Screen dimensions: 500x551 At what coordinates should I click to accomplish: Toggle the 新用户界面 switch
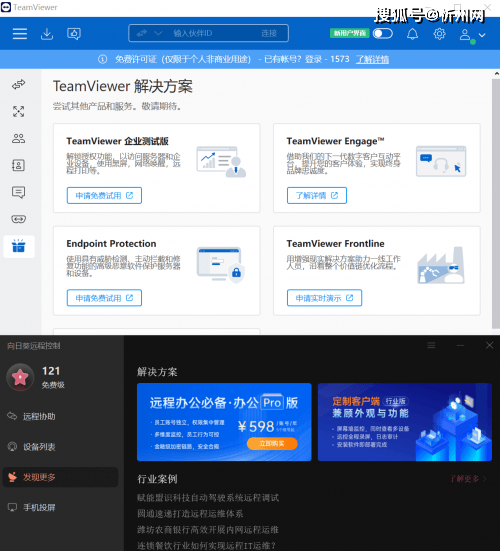(383, 33)
